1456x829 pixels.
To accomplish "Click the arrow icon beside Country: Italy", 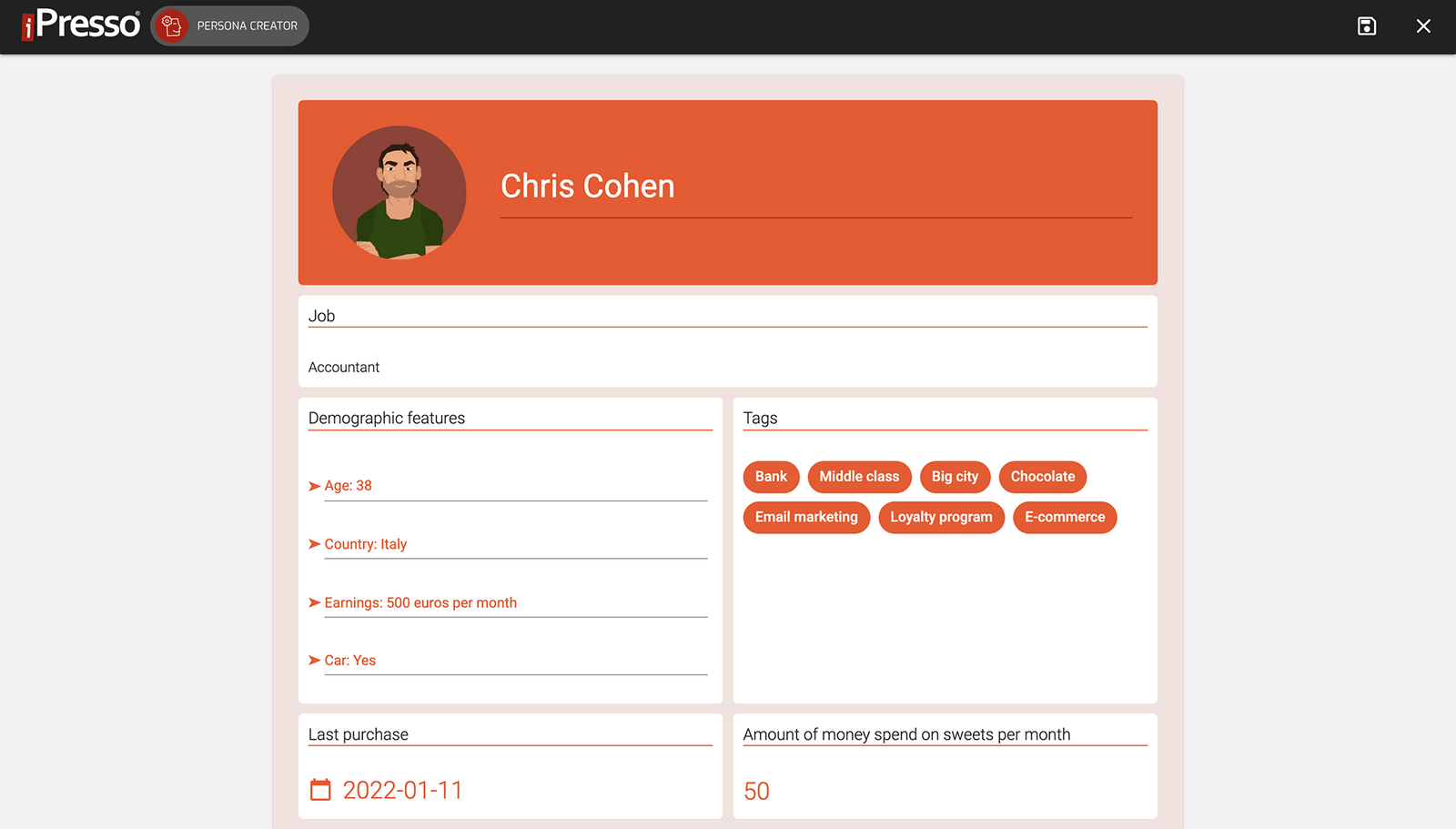I will 313,543.
